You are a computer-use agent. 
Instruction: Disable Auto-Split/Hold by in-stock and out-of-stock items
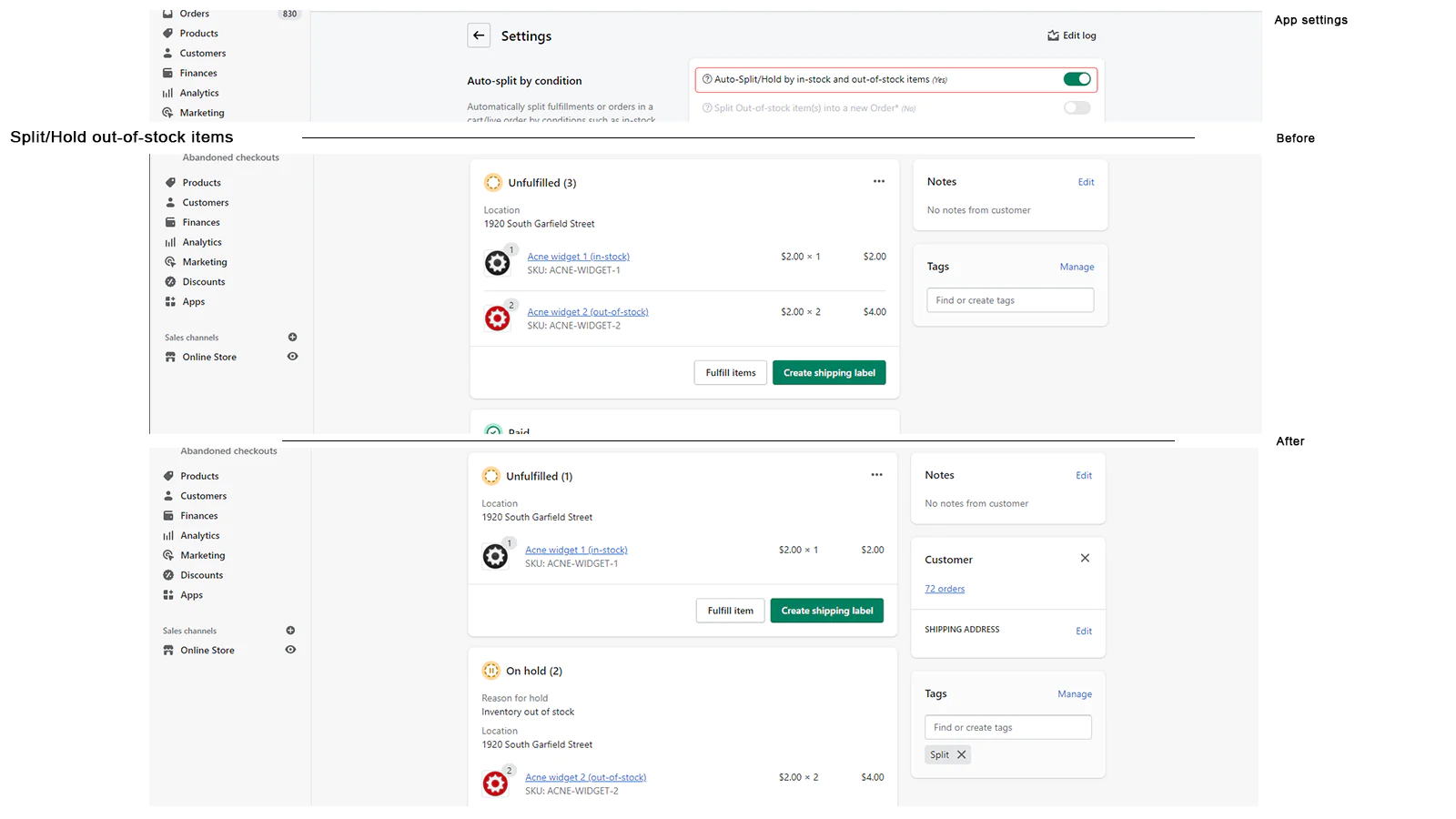click(x=1077, y=79)
